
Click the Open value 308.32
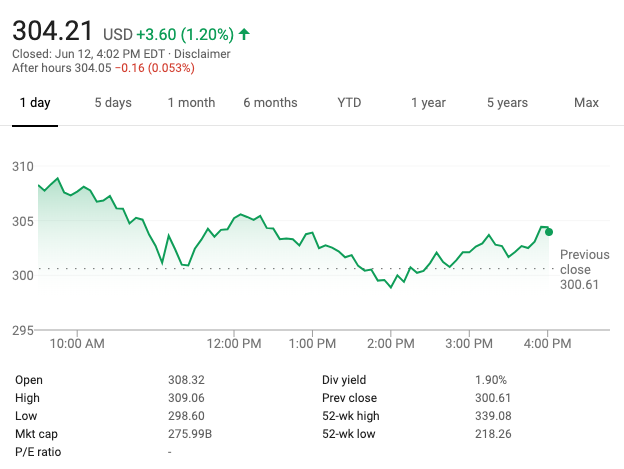coord(186,380)
